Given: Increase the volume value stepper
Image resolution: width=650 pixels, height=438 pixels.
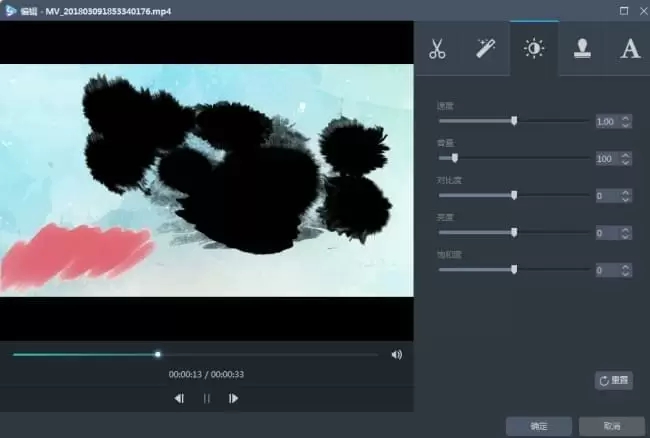Looking at the screenshot, I should click(x=626, y=155).
